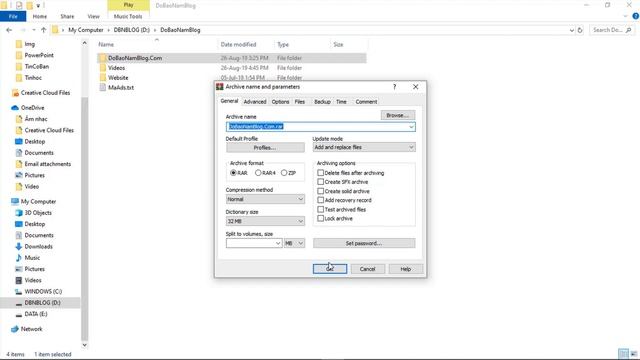Enable Lock archive option
640x360 pixels.
point(320,218)
